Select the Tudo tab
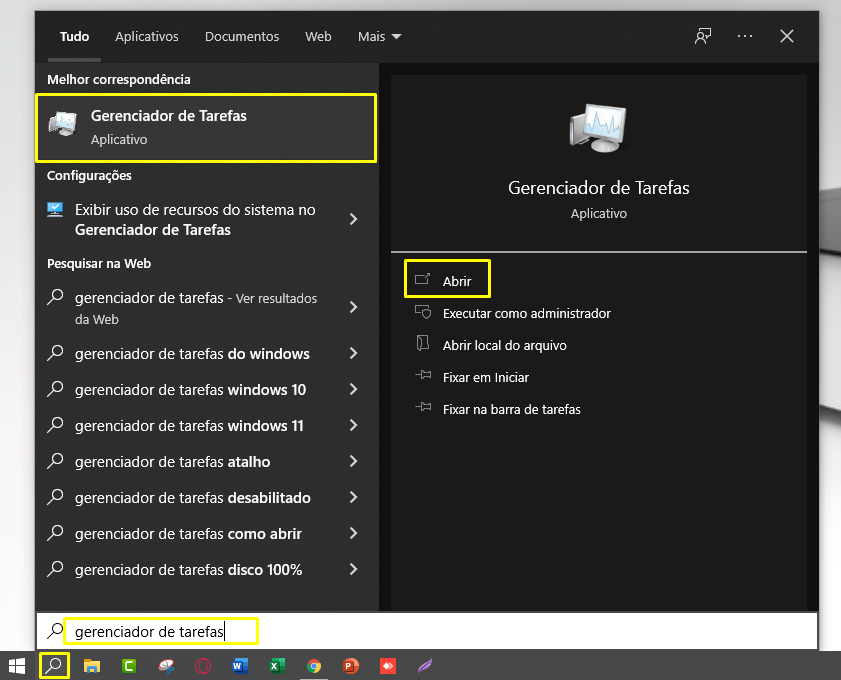The height and width of the screenshot is (680, 841). pyautogui.click(x=75, y=36)
